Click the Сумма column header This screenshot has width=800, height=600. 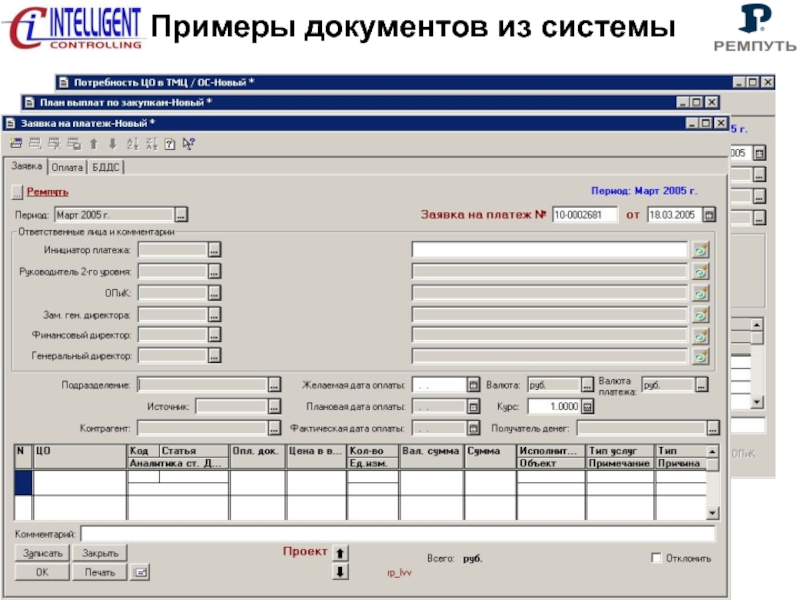[x=490, y=457]
